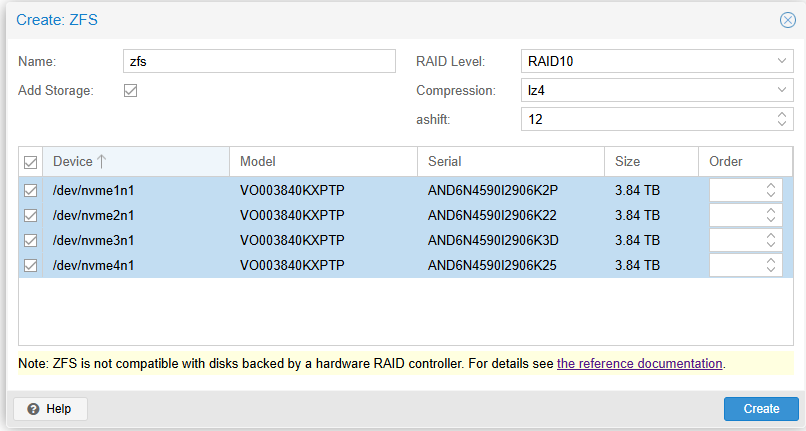Sort by the Device column header
Screen dimensions: 806x431
[x=135, y=162]
